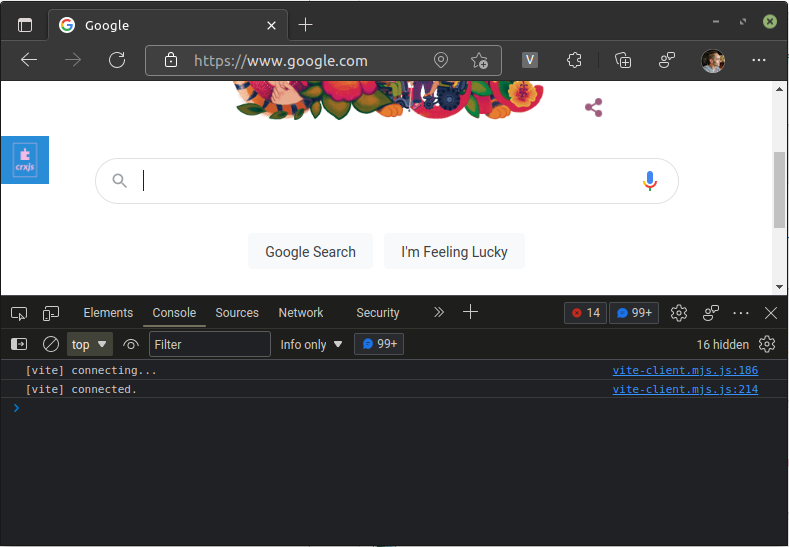Click the page scroll up arrow
The width and height of the screenshot is (789, 547).
click(x=779, y=89)
